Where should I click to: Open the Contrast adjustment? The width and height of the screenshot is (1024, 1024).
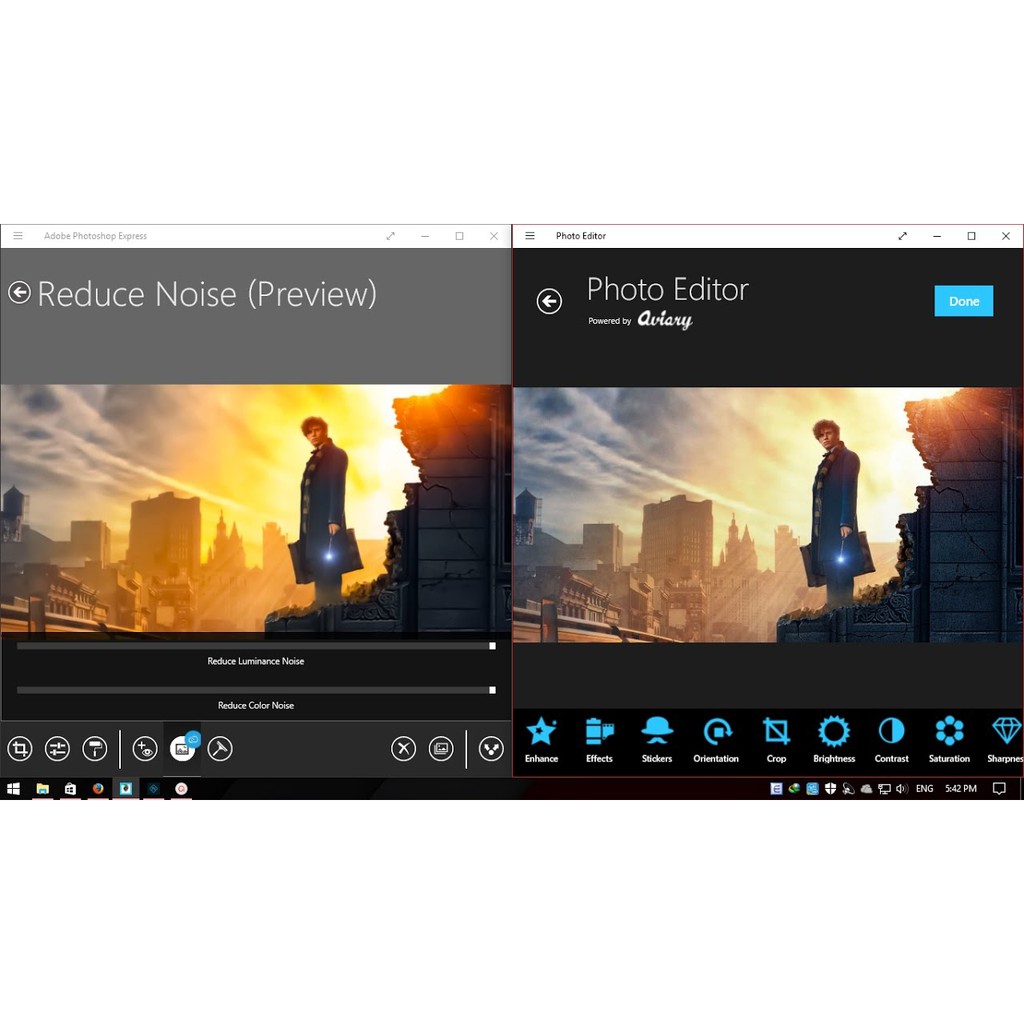(x=891, y=738)
